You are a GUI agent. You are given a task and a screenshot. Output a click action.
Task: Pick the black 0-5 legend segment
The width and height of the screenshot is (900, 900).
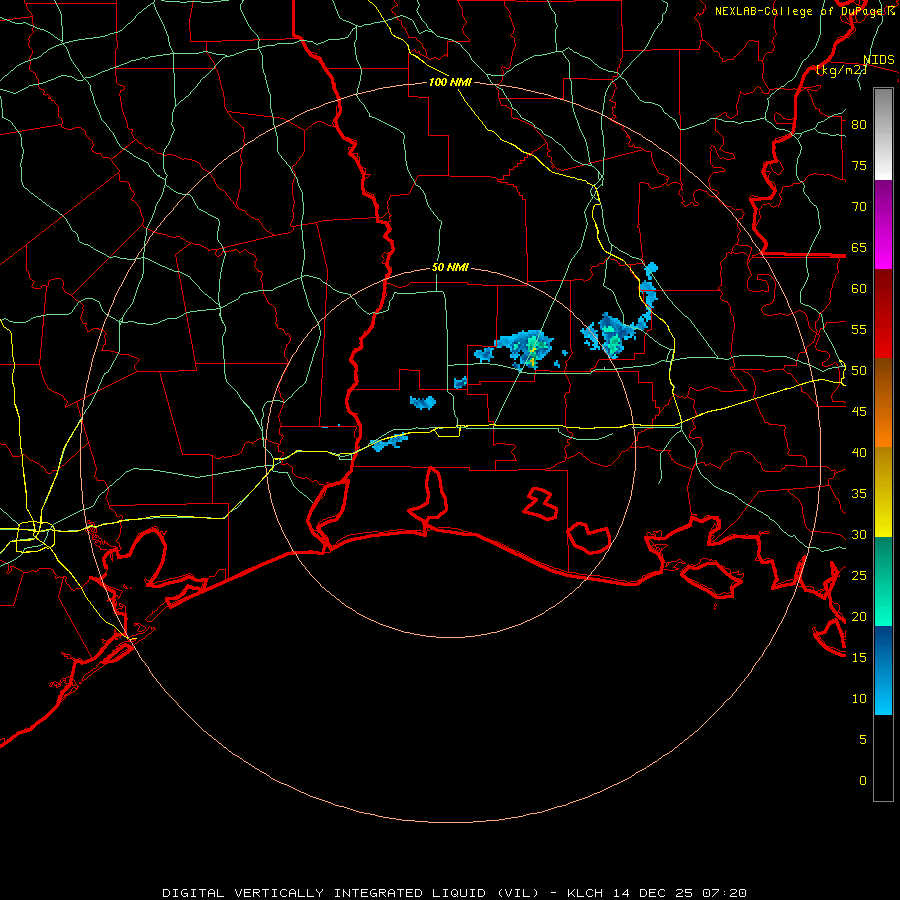pos(883,758)
